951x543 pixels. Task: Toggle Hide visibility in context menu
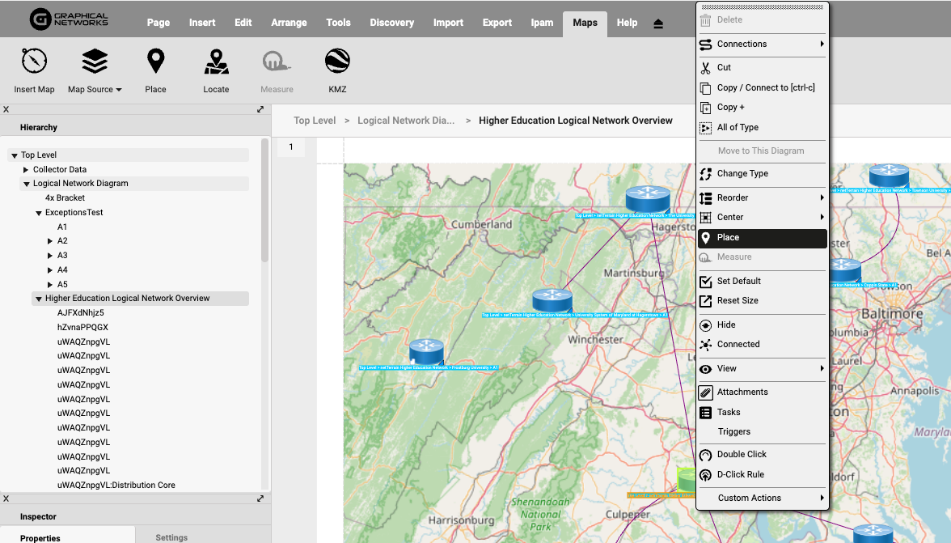(705, 325)
